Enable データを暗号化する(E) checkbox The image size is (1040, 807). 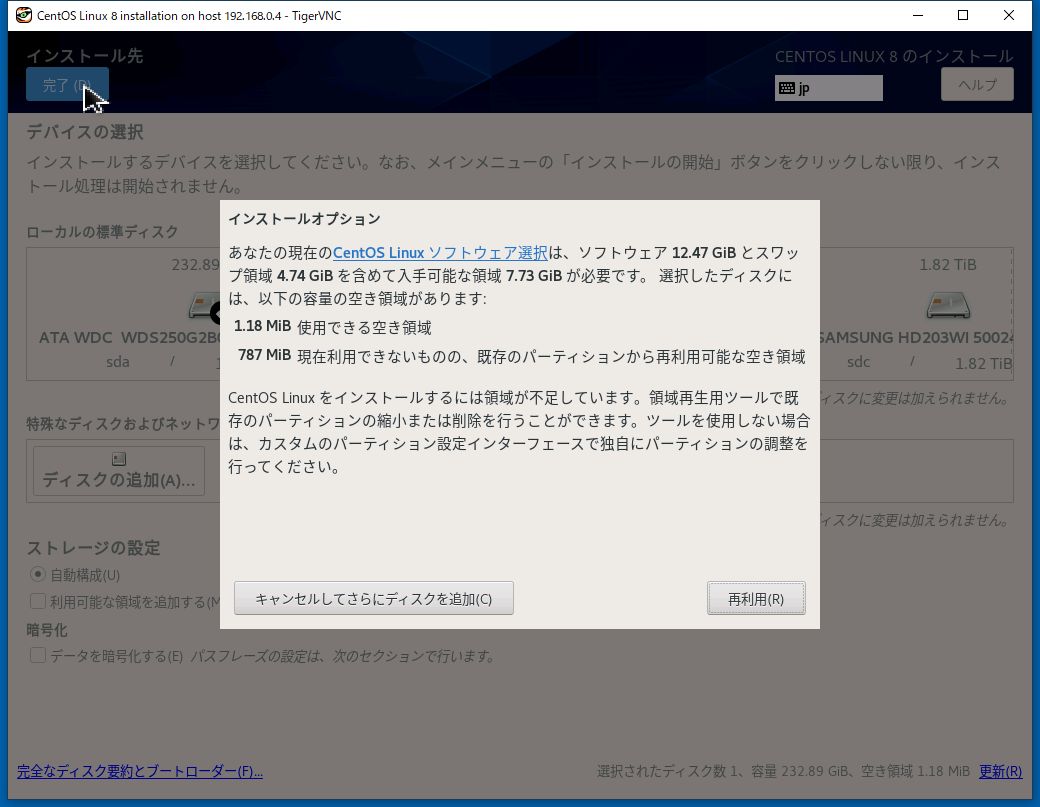click(38, 655)
